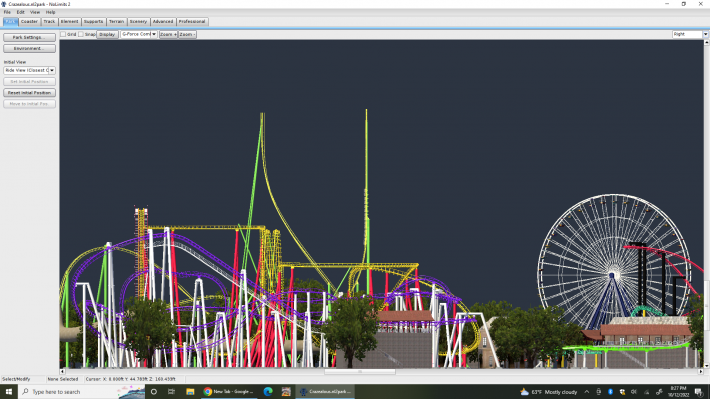710x399 pixels.
Task: Show hidden system tray icons
Action: tap(587, 392)
